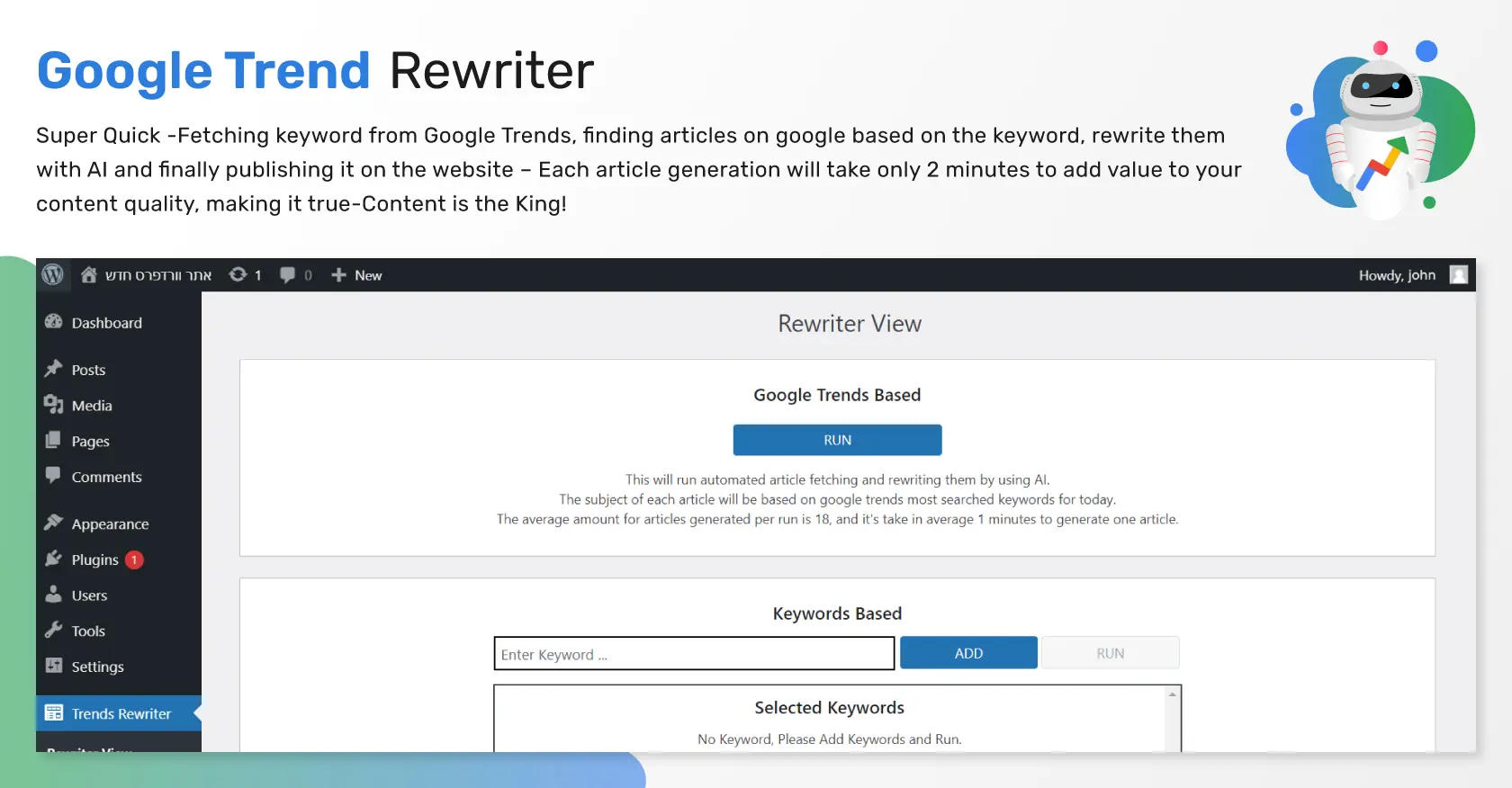Viewport: 1512px width, 788px height.
Task: Click the plus New icon
Action: [x=338, y=274]
